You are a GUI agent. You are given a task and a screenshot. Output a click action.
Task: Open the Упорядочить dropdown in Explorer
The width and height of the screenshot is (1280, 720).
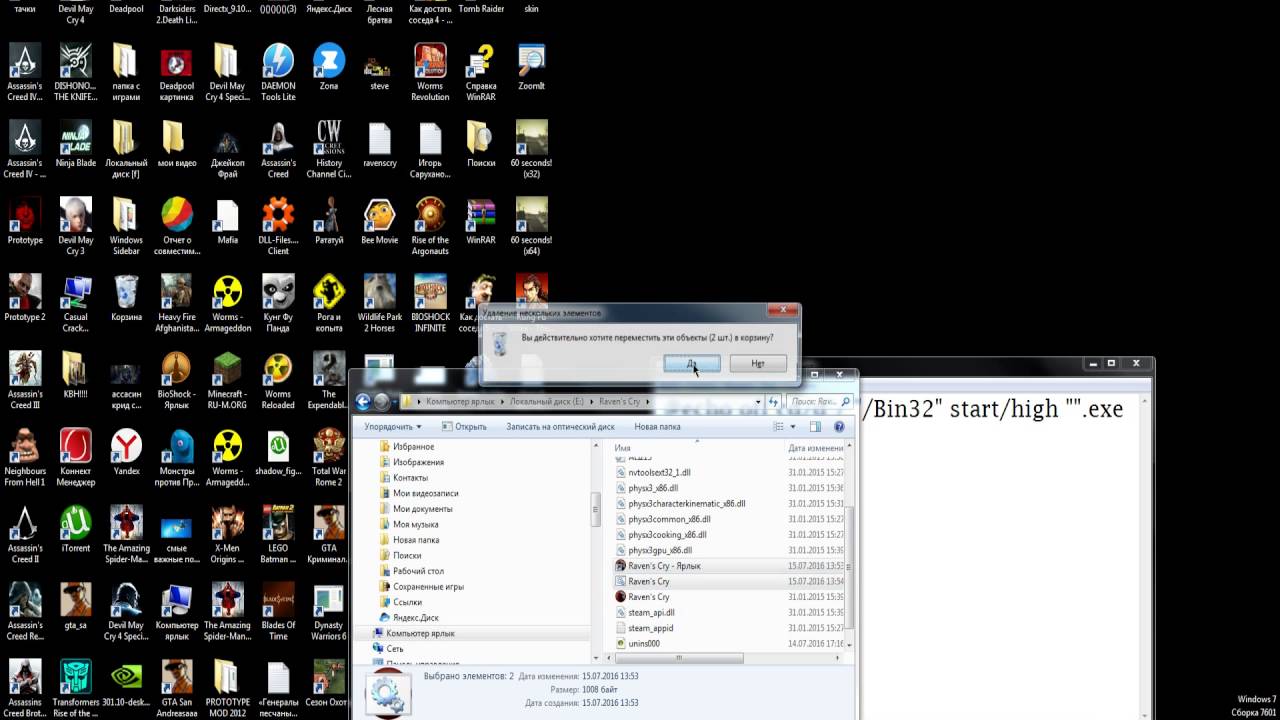click(392, 426)
